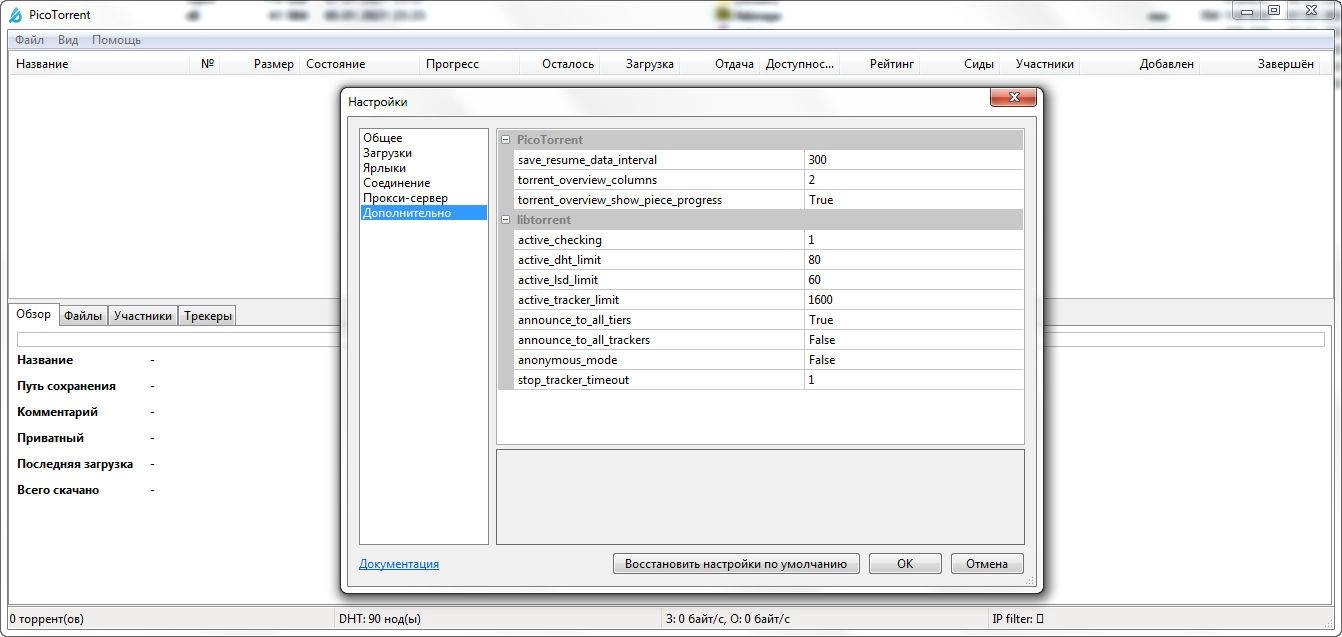Select the active_dht_limit property name

[559, 260]
